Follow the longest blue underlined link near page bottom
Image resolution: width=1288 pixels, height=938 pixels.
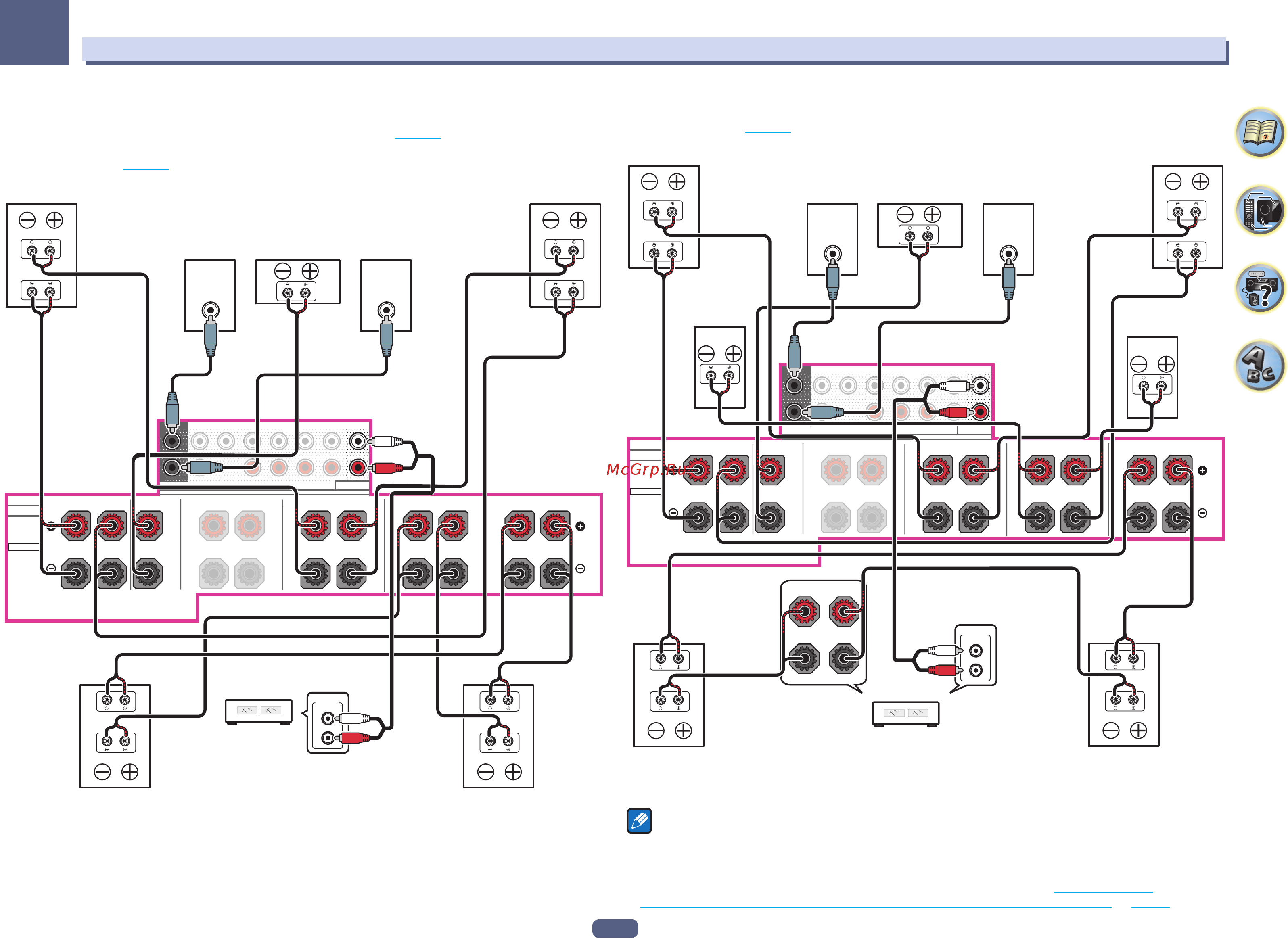[876, 907]
